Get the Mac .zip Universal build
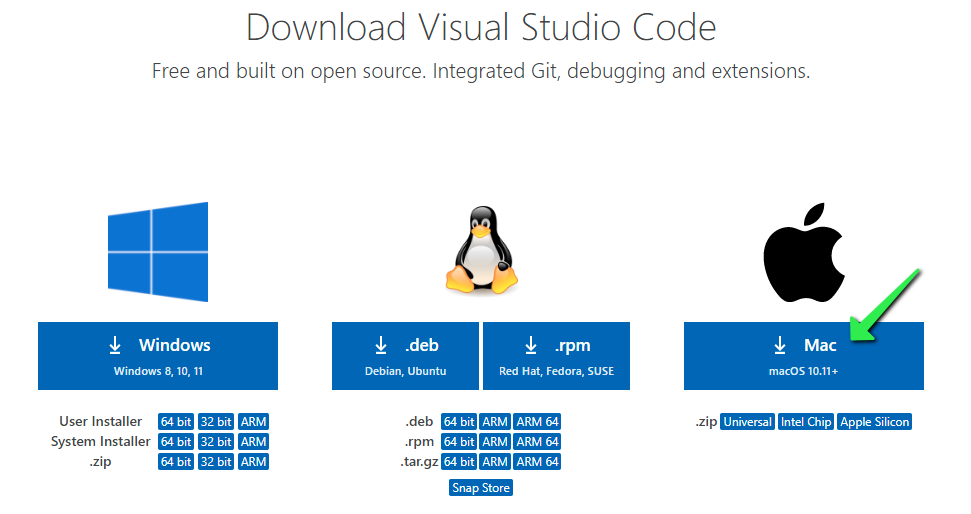 point(747,422)
